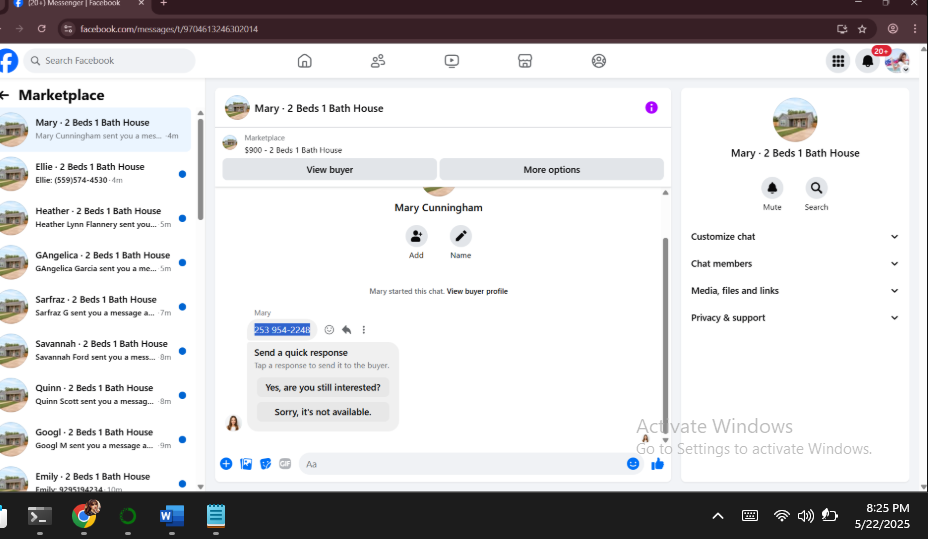Open the account profile picture menu

click(897, 61)
